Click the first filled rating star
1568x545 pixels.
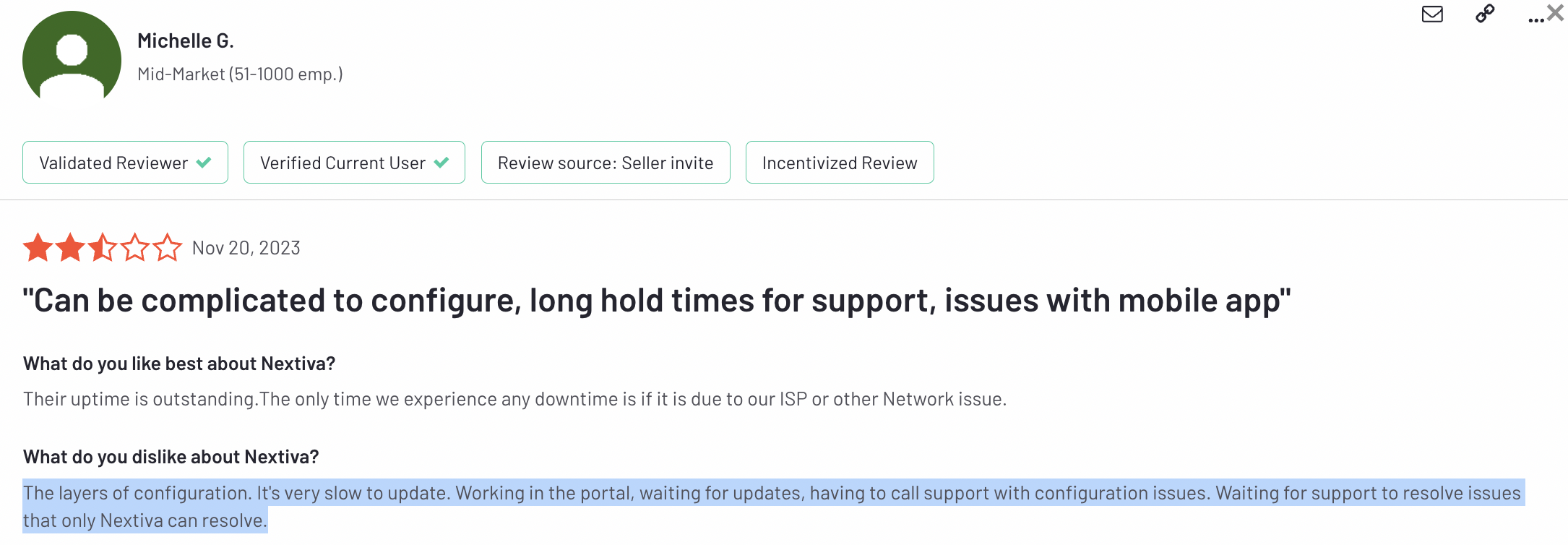38,248
